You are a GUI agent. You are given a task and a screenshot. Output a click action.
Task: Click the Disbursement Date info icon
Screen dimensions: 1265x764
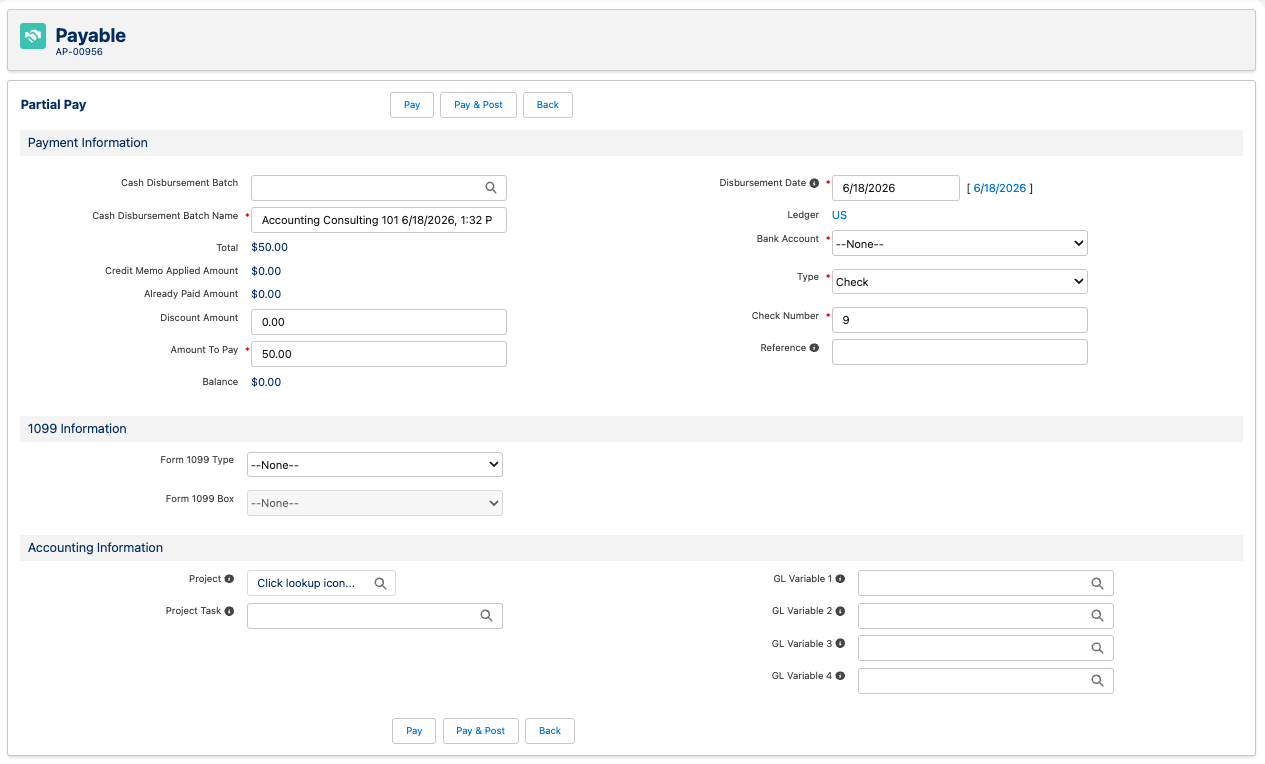pos(814,183)
